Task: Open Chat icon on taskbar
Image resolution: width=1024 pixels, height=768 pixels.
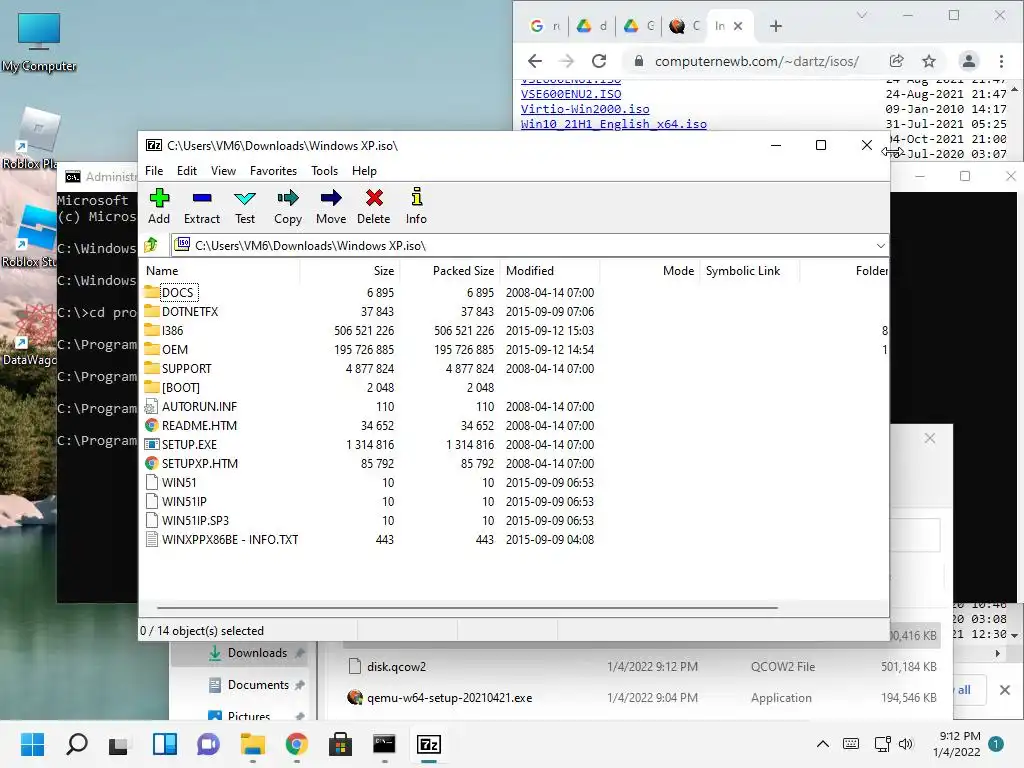Action: [208, 744]
